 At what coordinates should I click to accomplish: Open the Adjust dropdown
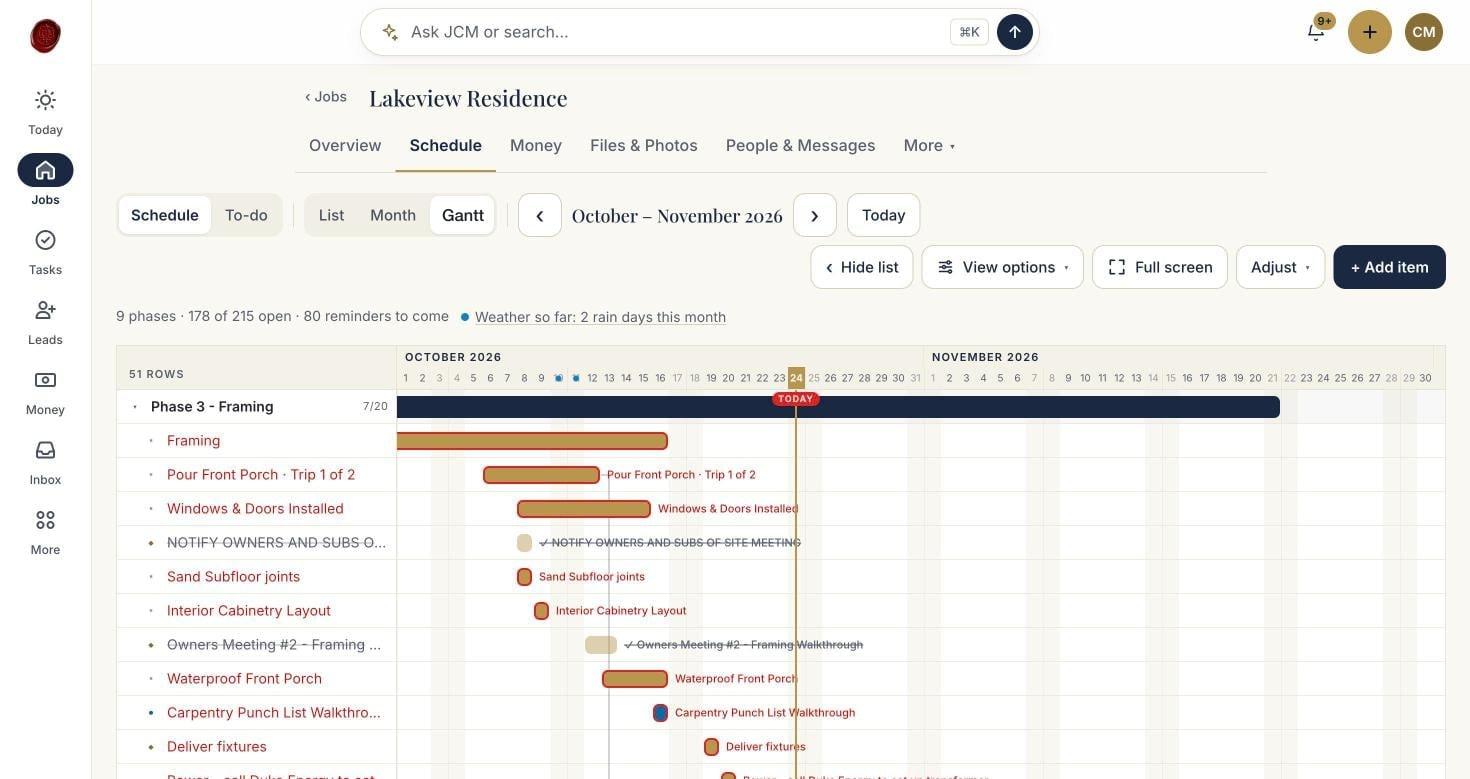tap(1281, 267)
